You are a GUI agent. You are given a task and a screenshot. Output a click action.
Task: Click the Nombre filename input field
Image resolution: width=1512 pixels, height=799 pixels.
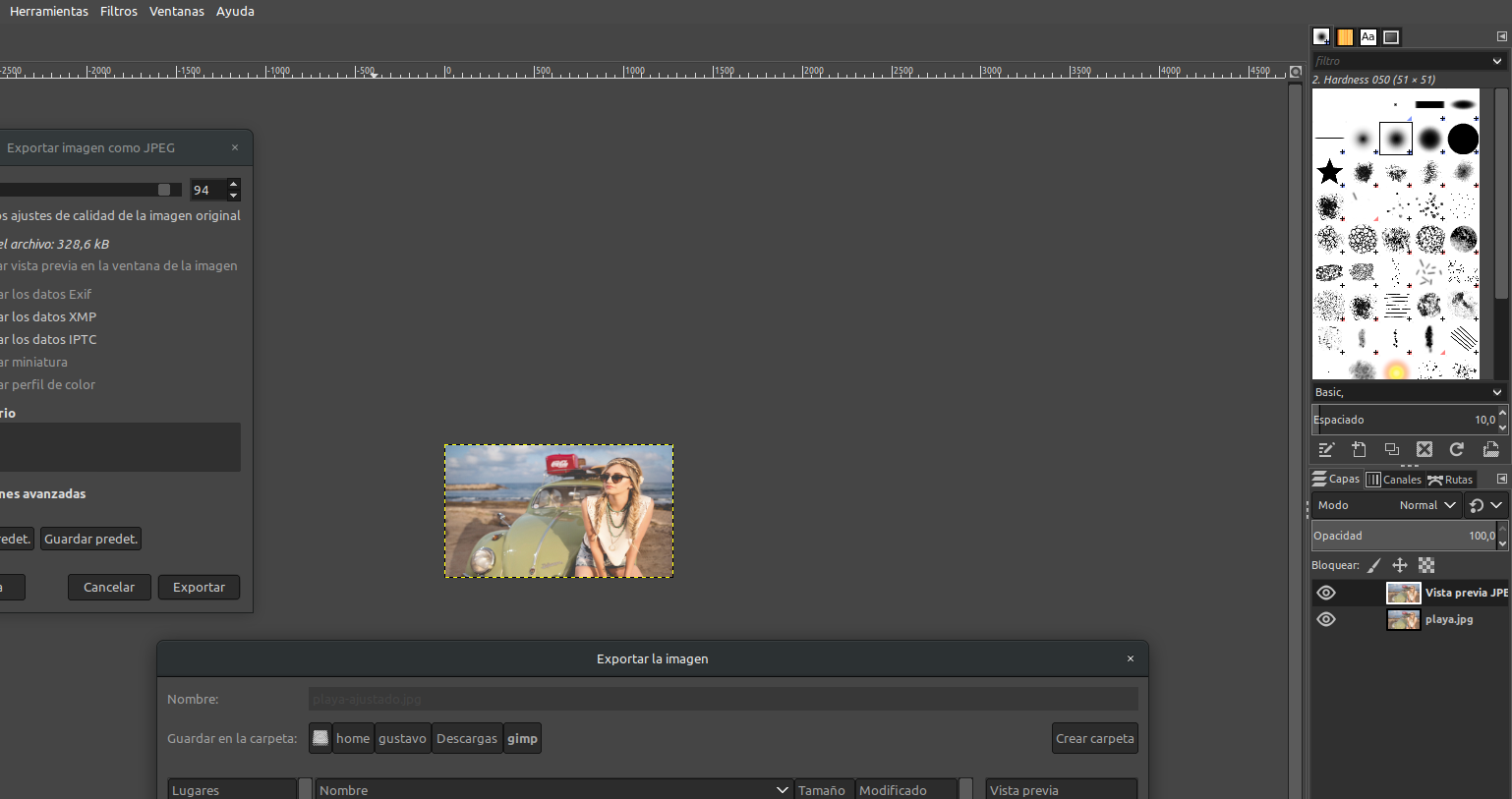coord(723,699)
